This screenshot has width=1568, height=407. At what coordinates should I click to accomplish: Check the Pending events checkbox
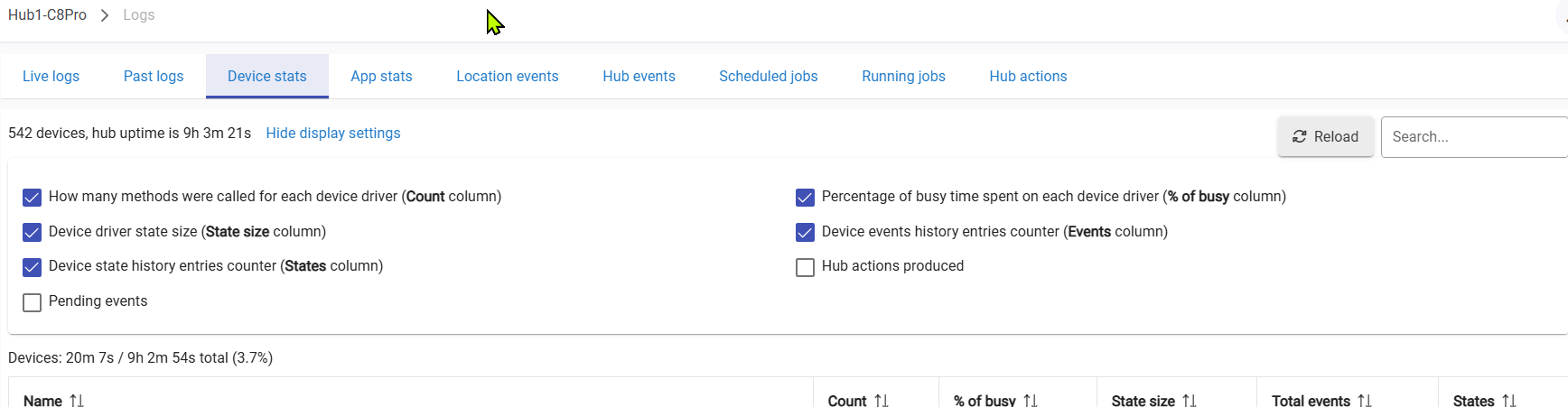click(x=33, y=302)
